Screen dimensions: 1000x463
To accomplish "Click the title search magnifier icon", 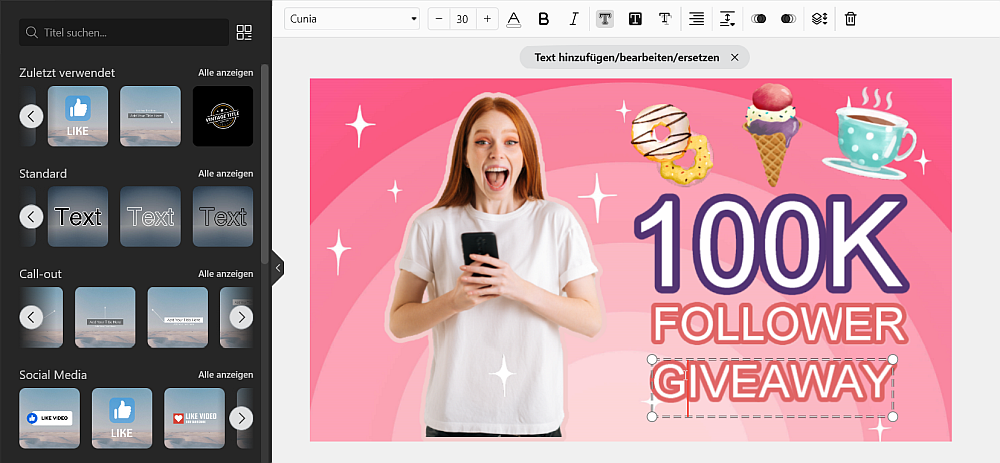I will [x=31, y=33].
